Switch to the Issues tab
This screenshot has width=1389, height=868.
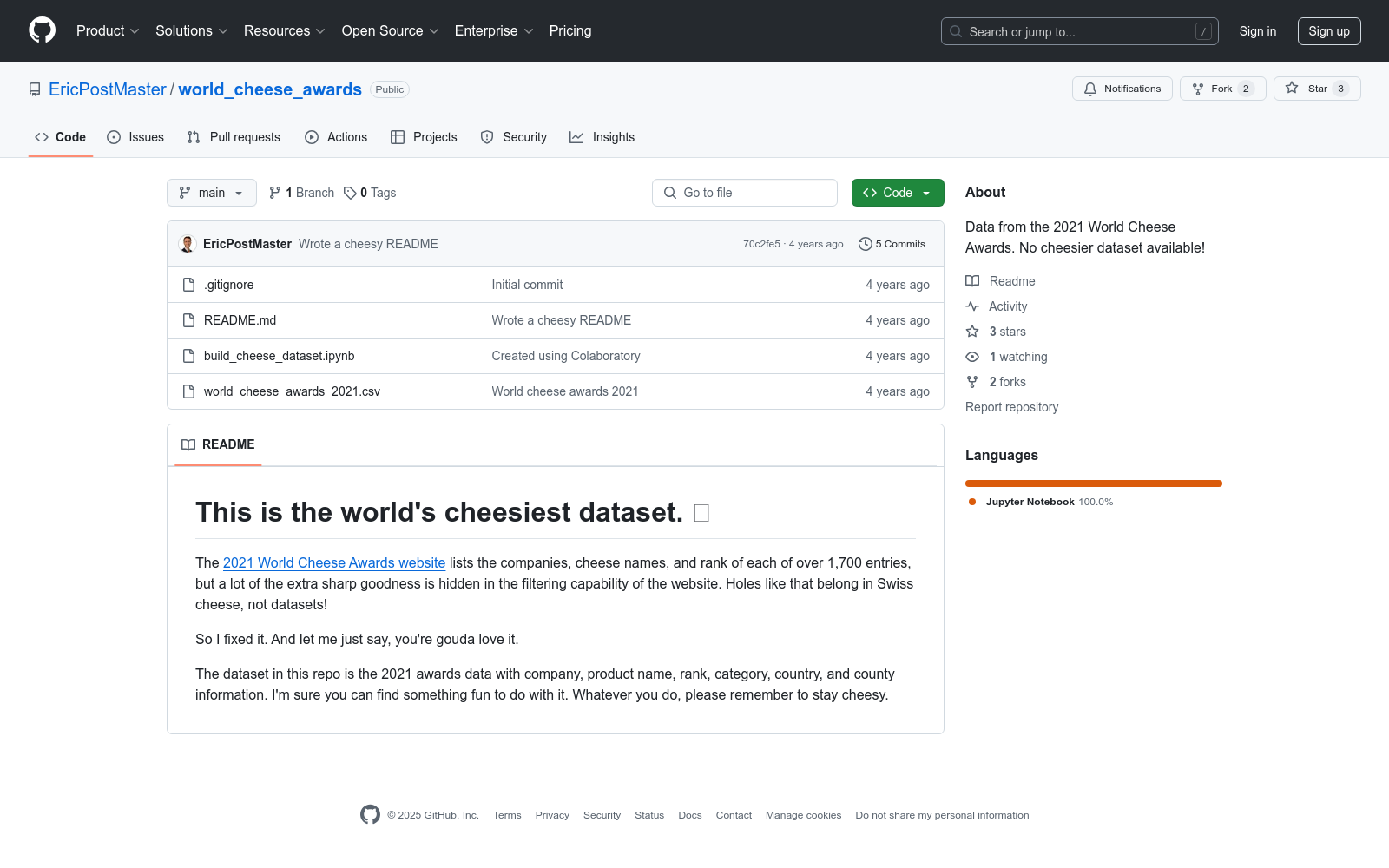135,137
